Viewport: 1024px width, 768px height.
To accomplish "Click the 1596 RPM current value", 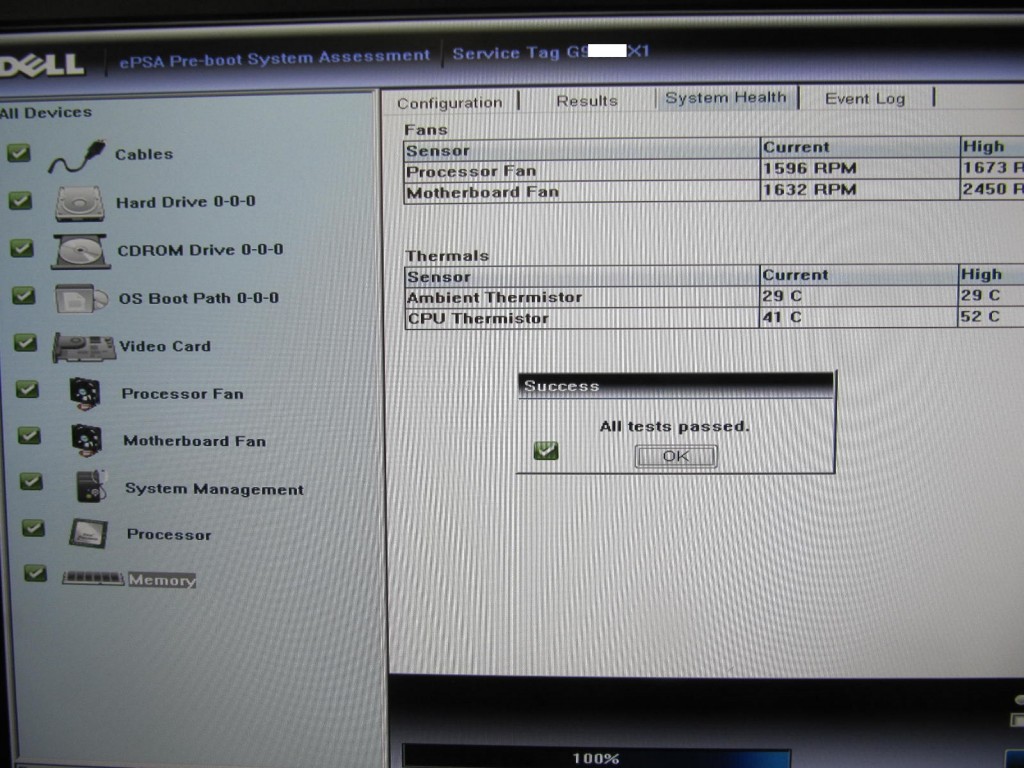I will 809,168.
